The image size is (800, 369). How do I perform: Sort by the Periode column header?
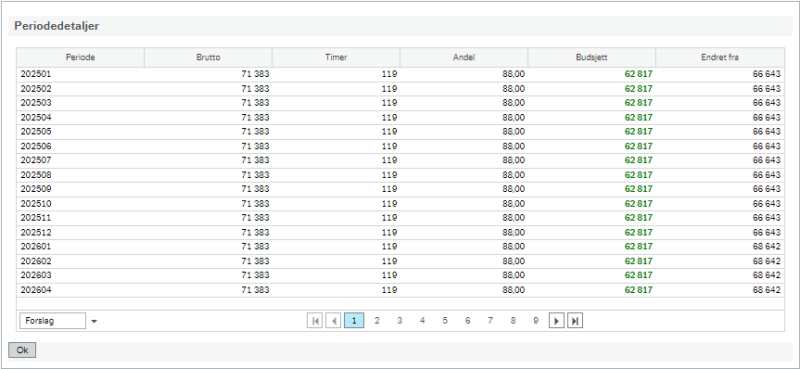click(x=81, y=58)
